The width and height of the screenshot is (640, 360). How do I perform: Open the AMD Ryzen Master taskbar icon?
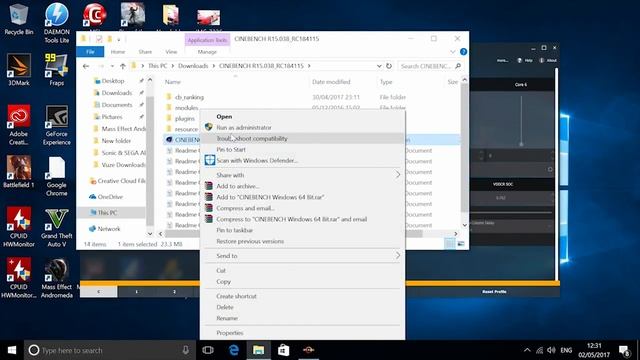click(308, 350)
